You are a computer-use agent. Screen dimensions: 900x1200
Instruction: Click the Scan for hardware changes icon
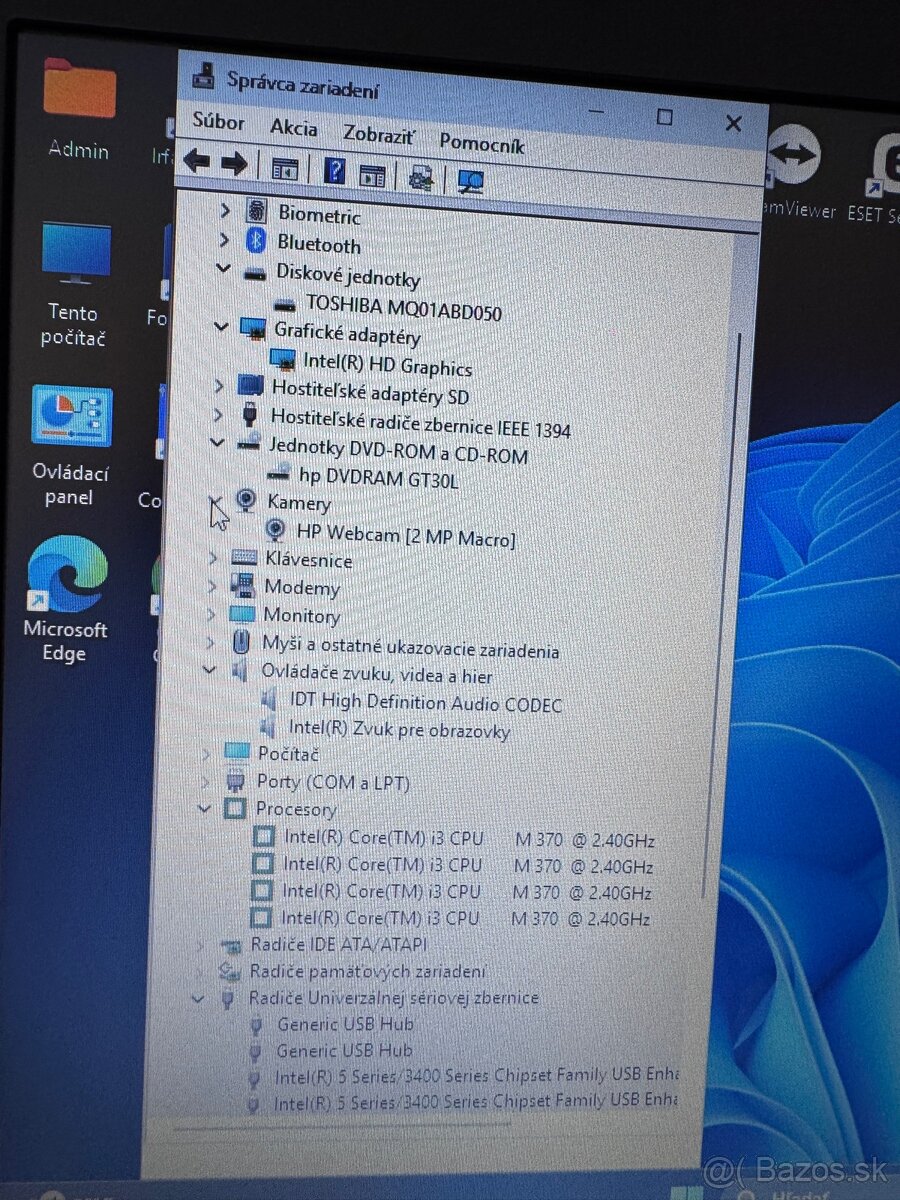pos(470,181)
